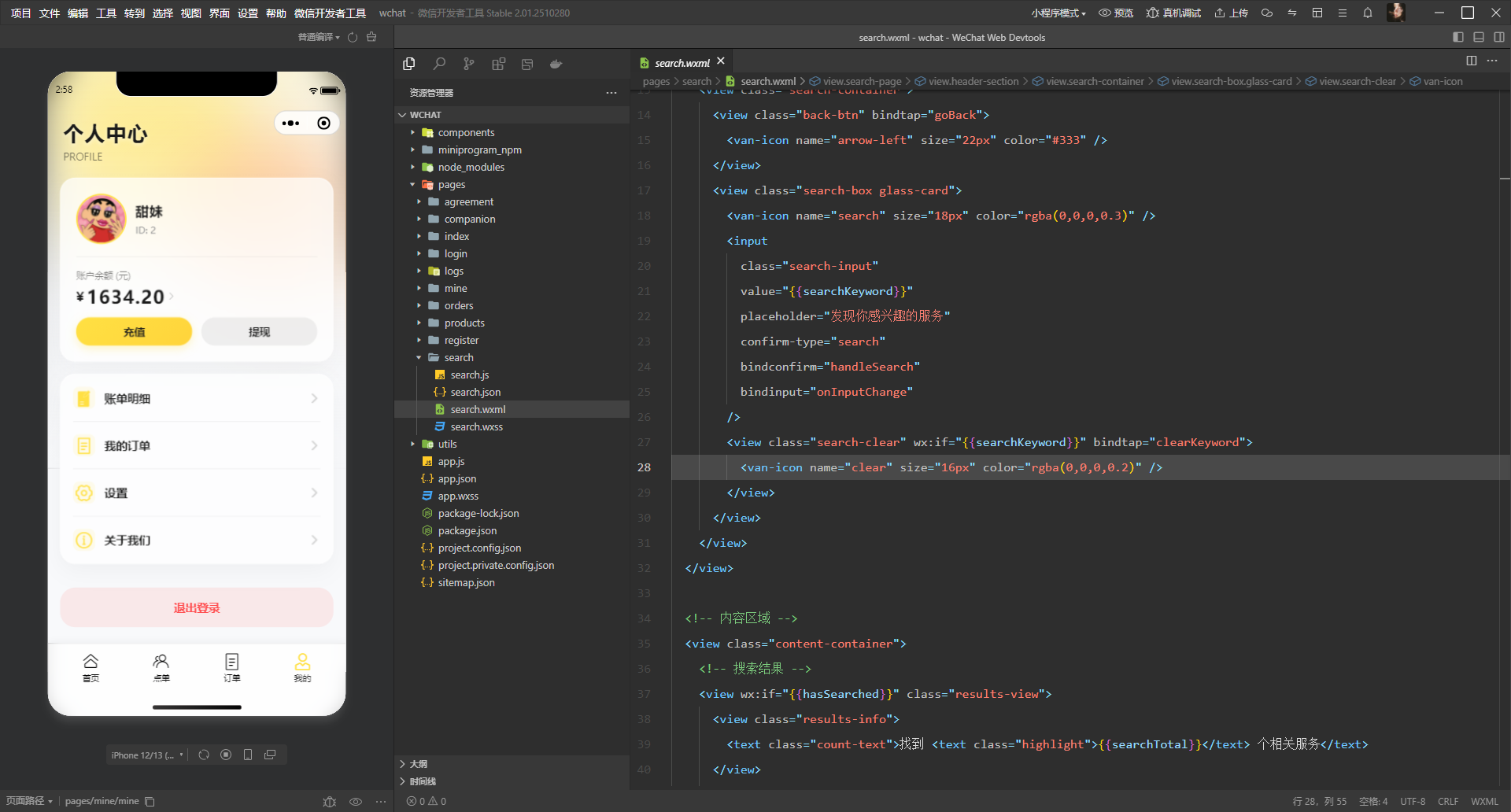Image resolution: width=1511 pixels, height=812 pixels.
Task: Open the 工具 menu
Action: coord(106,13)
